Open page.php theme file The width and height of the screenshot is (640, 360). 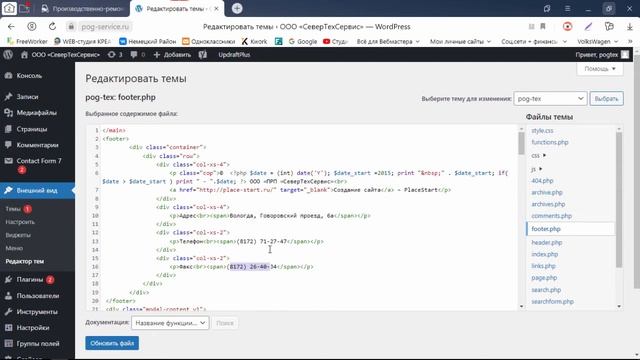(544, 278)
